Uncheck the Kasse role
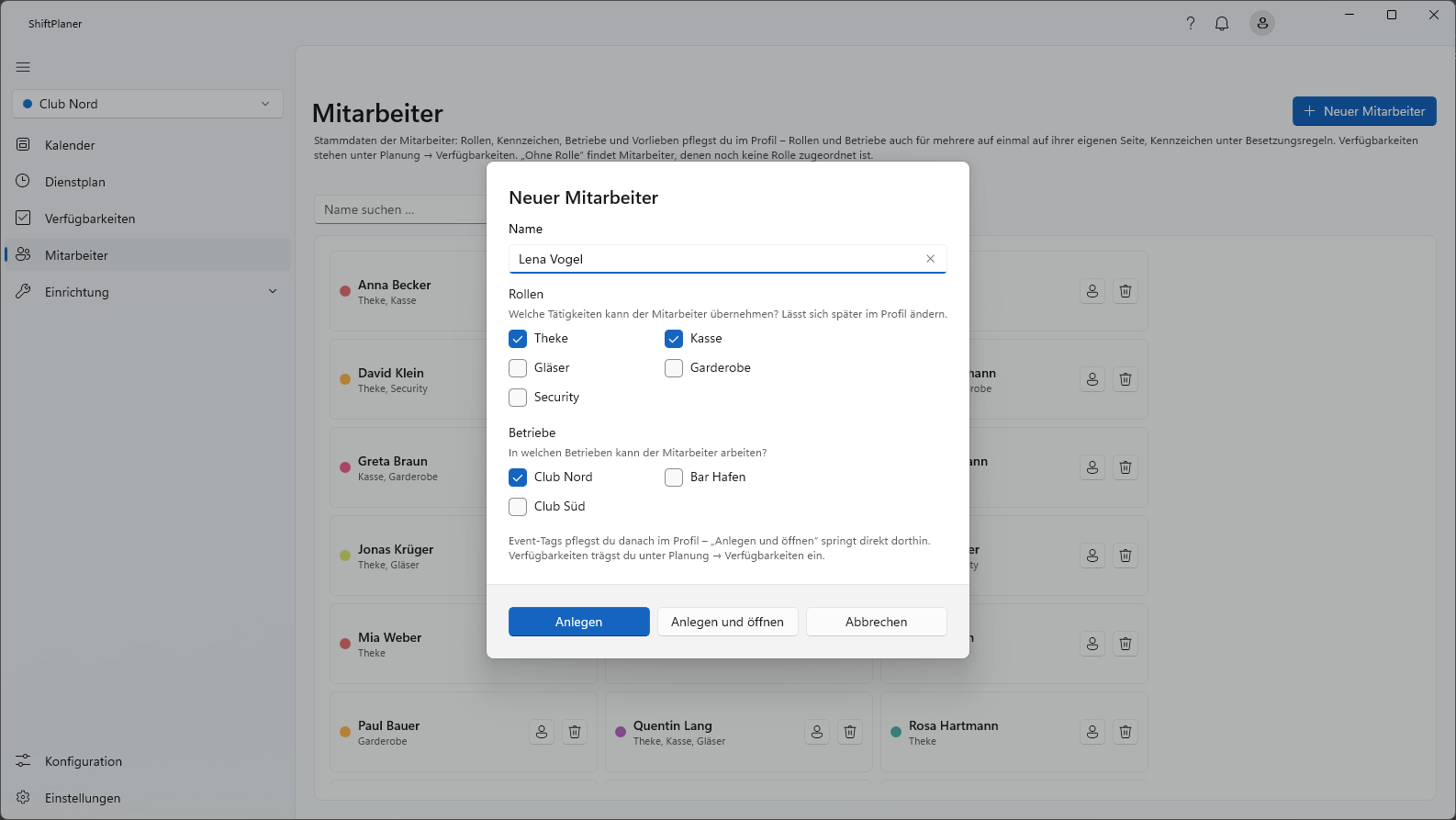The height and width of the screenshot is (820, 1456). (674, 339)
